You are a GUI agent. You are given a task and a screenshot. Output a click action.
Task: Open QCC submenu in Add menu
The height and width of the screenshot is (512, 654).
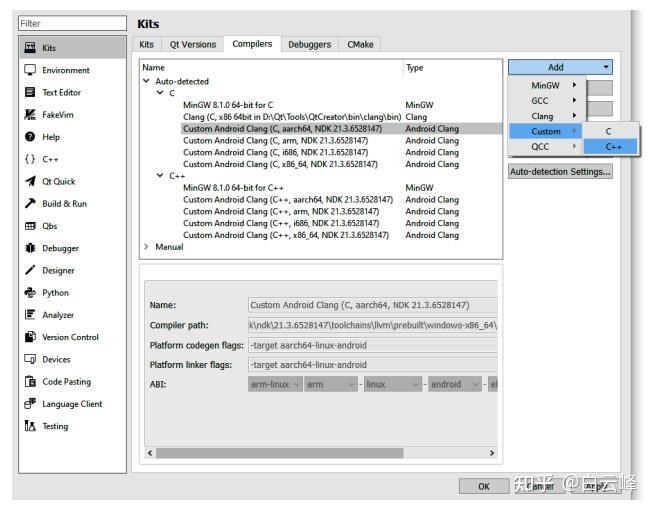point(545,146)
